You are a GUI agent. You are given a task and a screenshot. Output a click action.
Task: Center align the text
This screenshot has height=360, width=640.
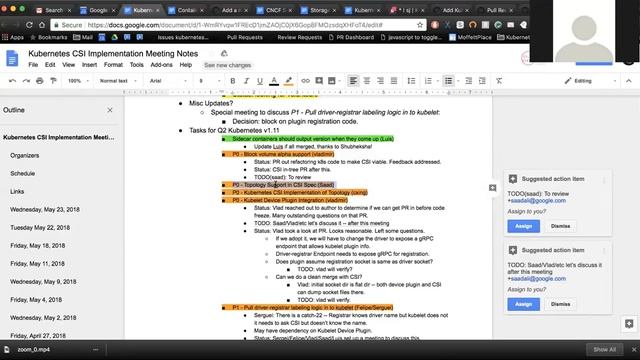tap(367, 81)
